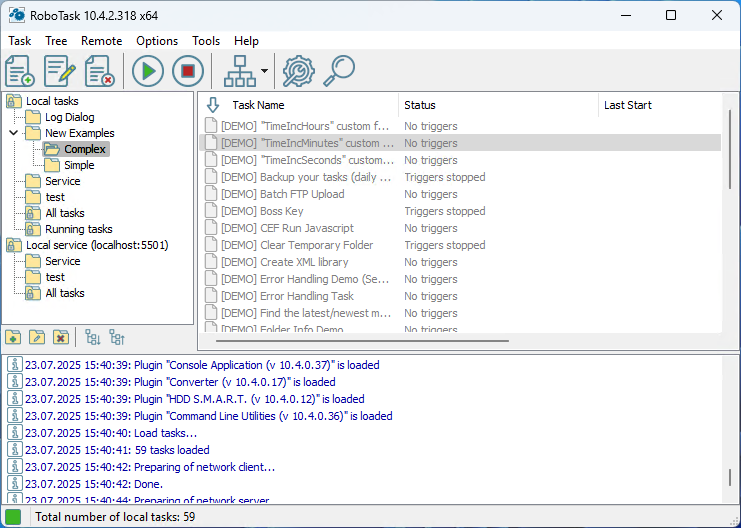
Task: Select the Create XML library task
Action: [x=460, y=262]
